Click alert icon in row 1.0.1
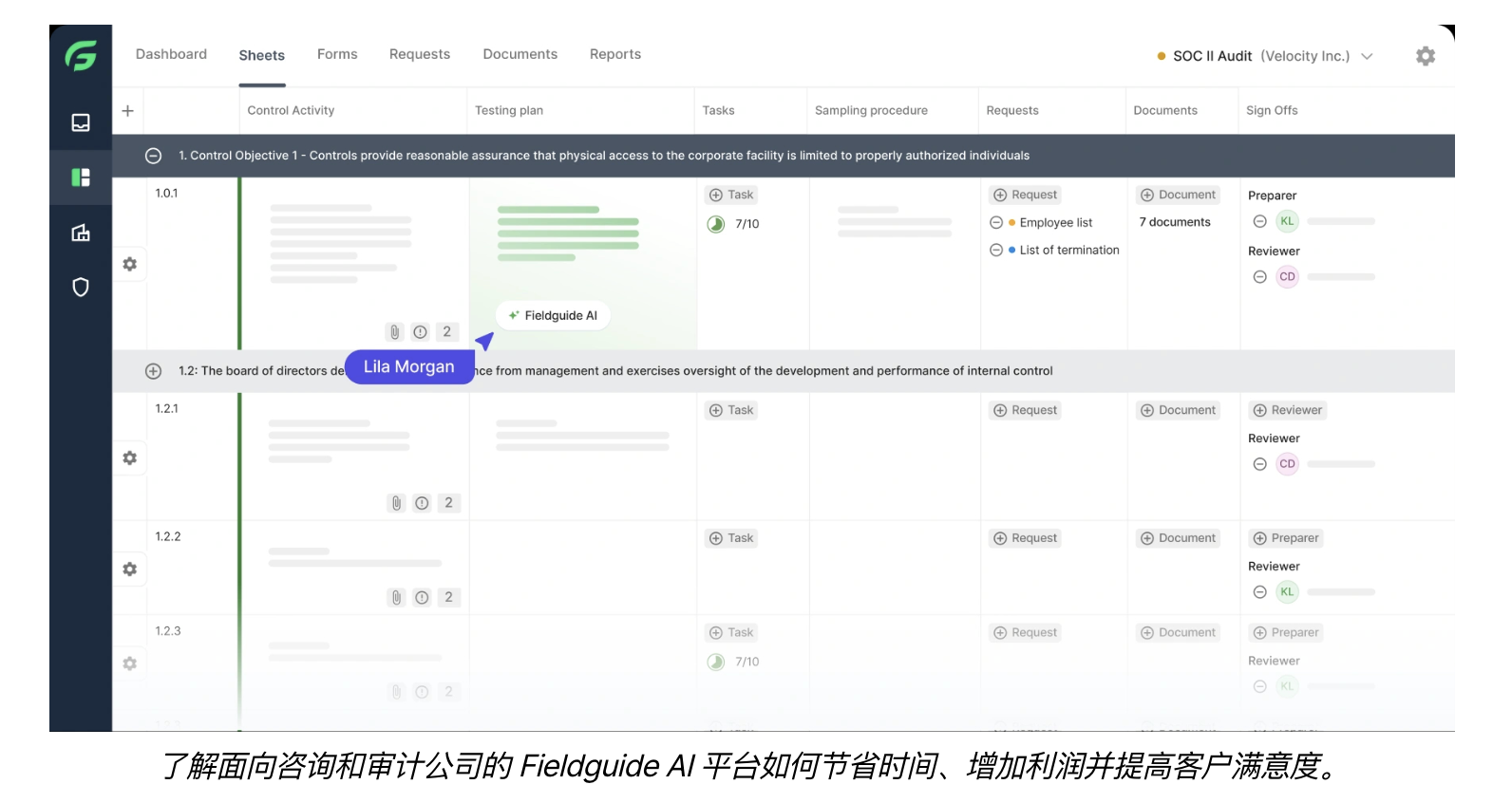The width and height of the screenshot is (1512, 803). tap(420, 332)
